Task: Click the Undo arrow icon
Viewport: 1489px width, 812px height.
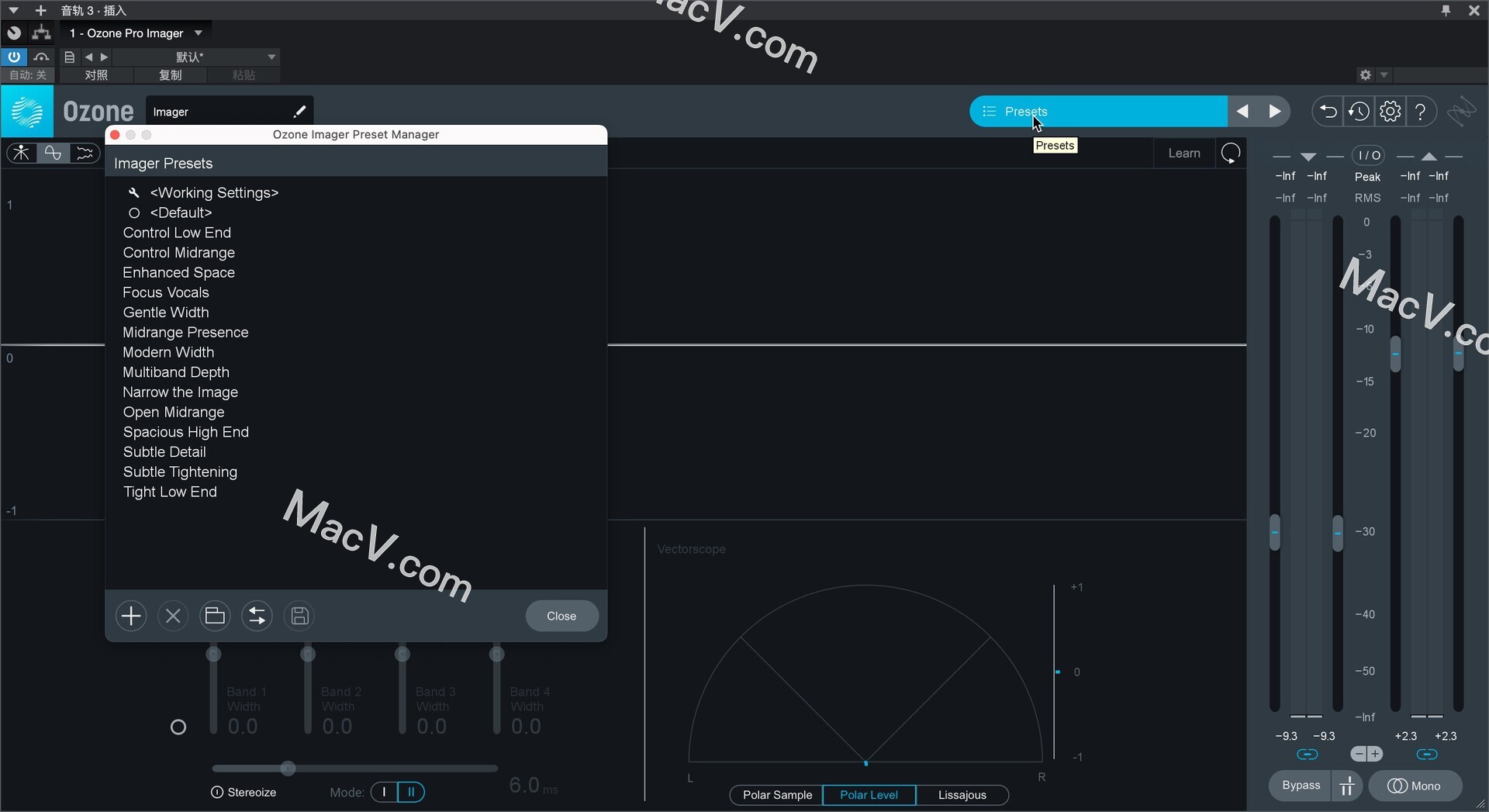Action: coord(1328,112)
